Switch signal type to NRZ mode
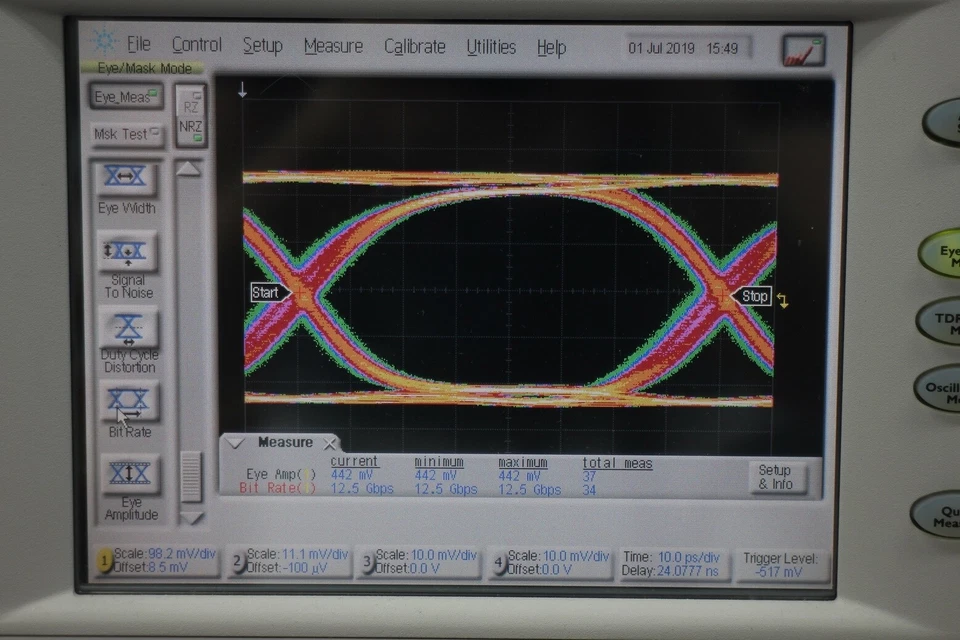The height and width of the screenshot is (640, 960). [190, 127]
